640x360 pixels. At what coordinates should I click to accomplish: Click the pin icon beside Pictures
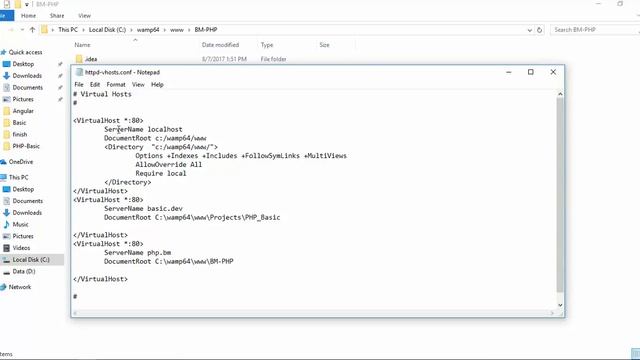[60, 99]
